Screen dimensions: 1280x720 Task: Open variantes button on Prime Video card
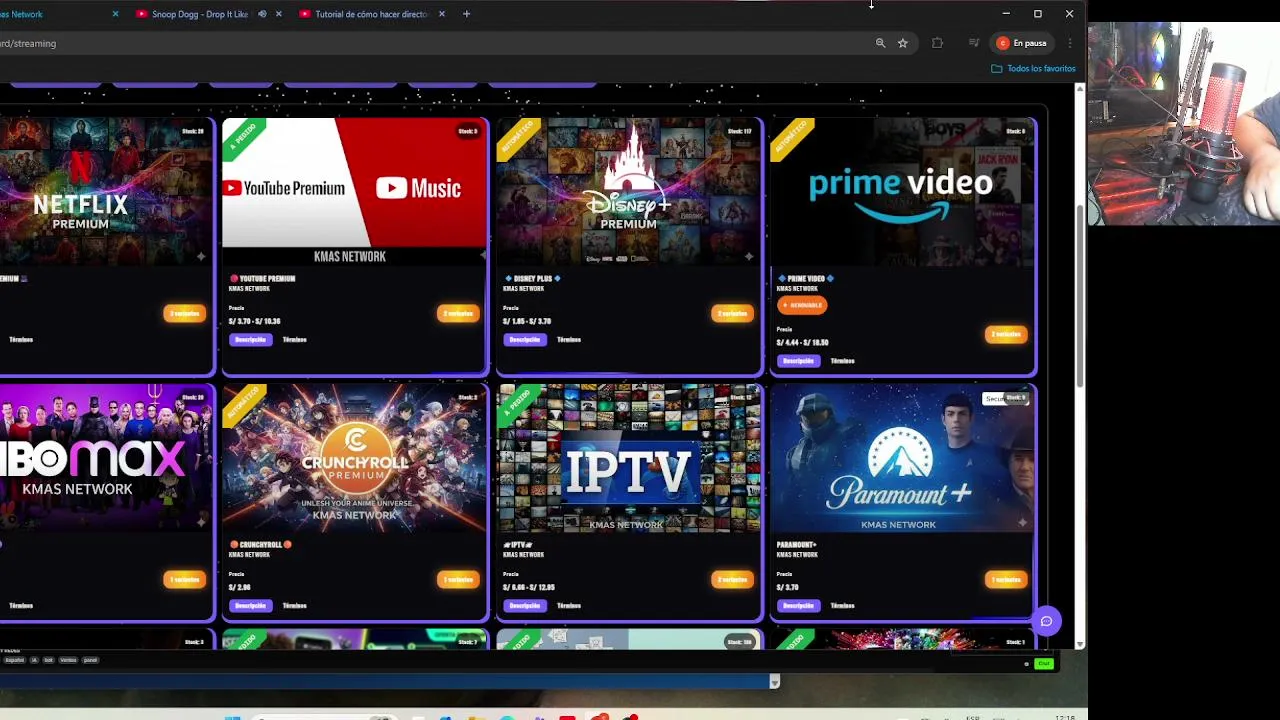tap(1006, 334)
